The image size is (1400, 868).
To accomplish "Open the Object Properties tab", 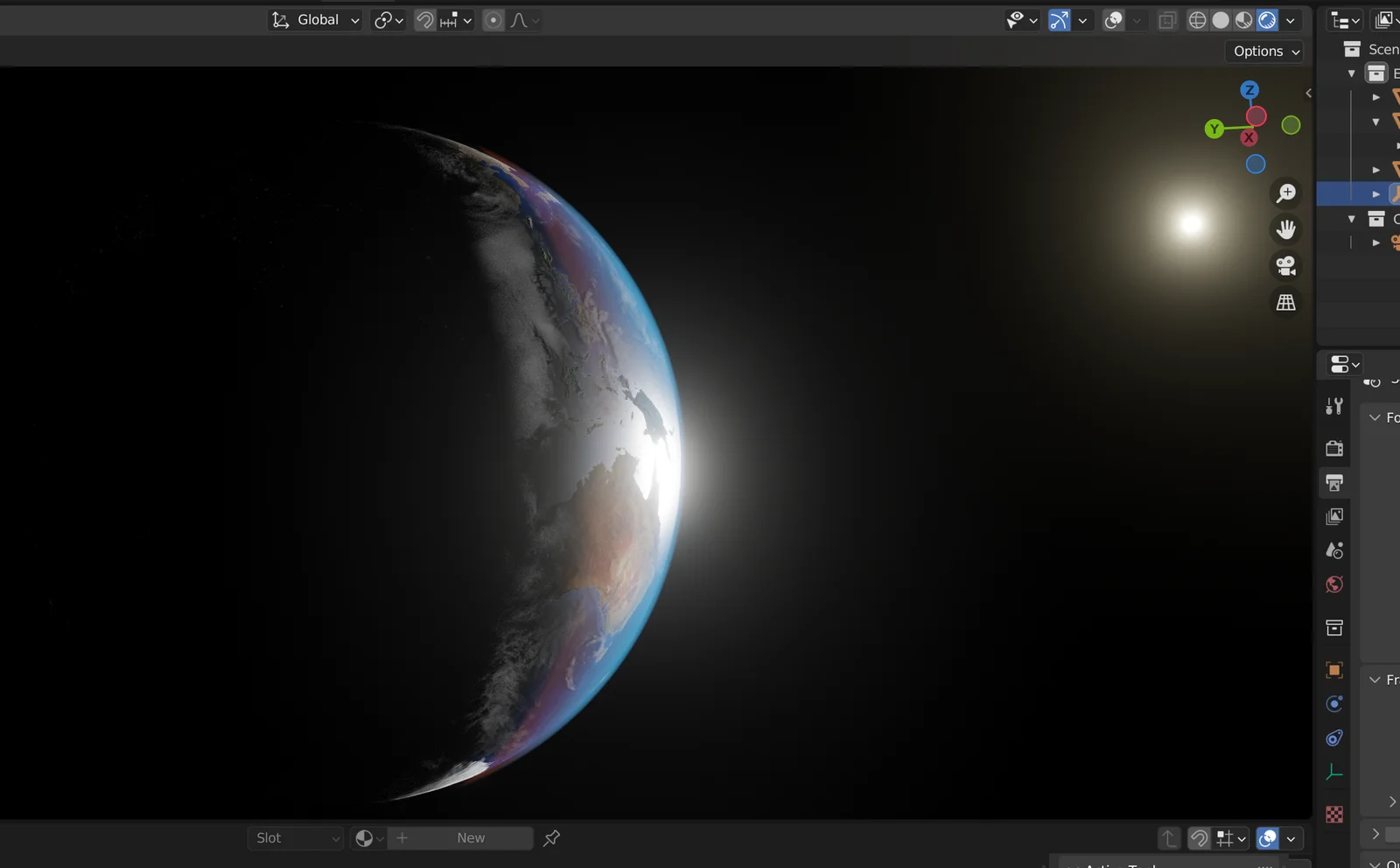I will (1334, 668).
